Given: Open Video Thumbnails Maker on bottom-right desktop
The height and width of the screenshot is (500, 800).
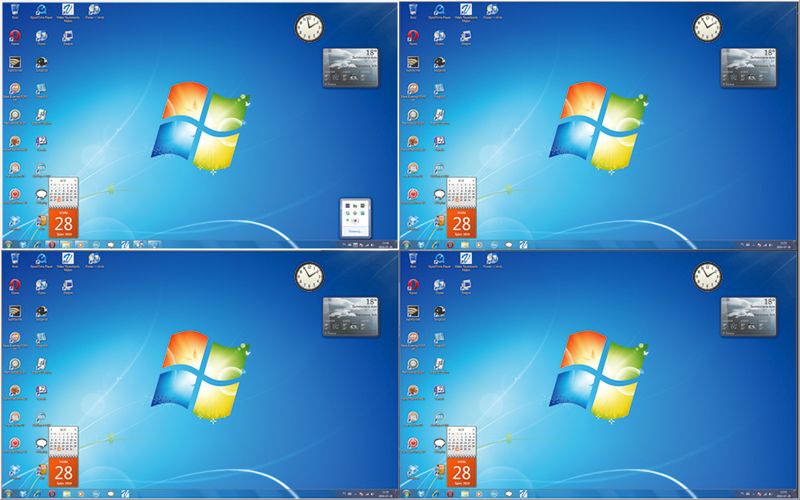Looking at the screenshot, I should click(x=466, y=261).
